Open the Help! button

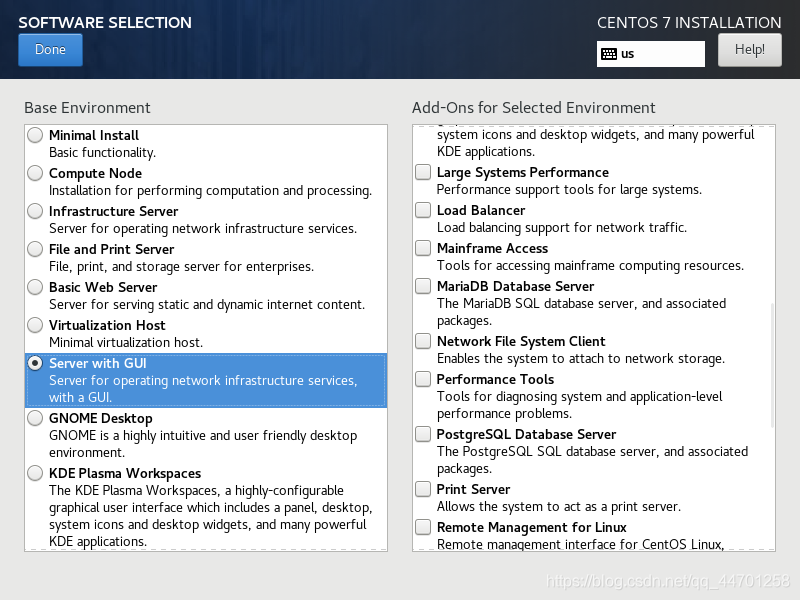coord(749,49)
